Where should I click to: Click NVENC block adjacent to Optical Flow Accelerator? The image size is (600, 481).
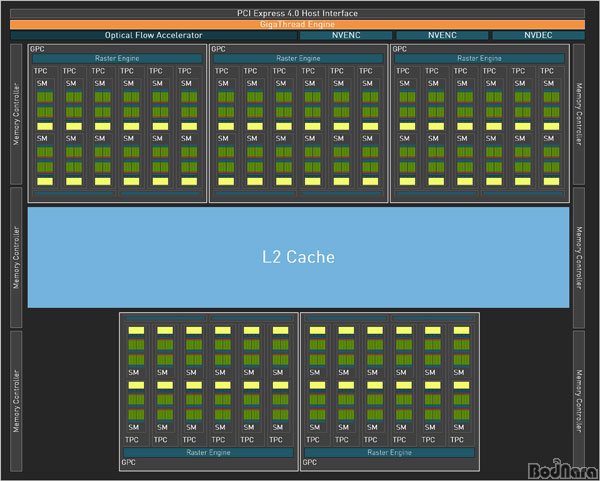point(346,36)
